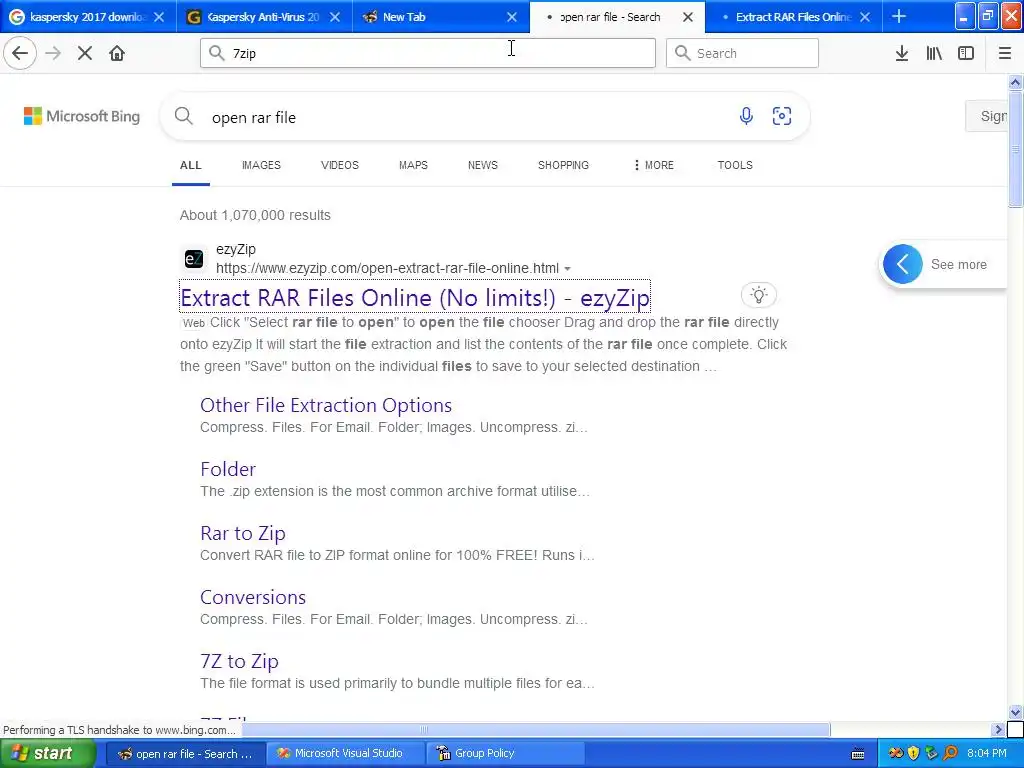Screen dimensions: 1024x768
Task: Click the forward navigation arrow
Action: click(53, 53)
